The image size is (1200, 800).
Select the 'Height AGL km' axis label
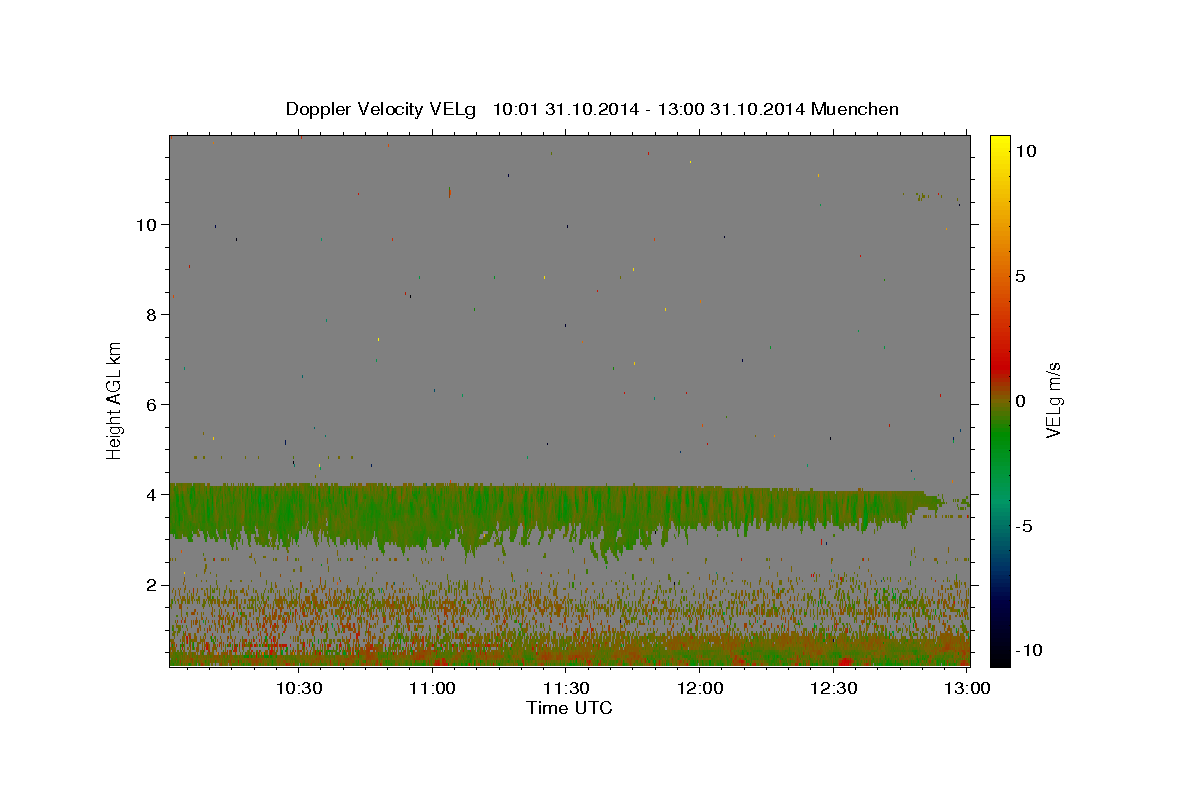tap(115, 400)
